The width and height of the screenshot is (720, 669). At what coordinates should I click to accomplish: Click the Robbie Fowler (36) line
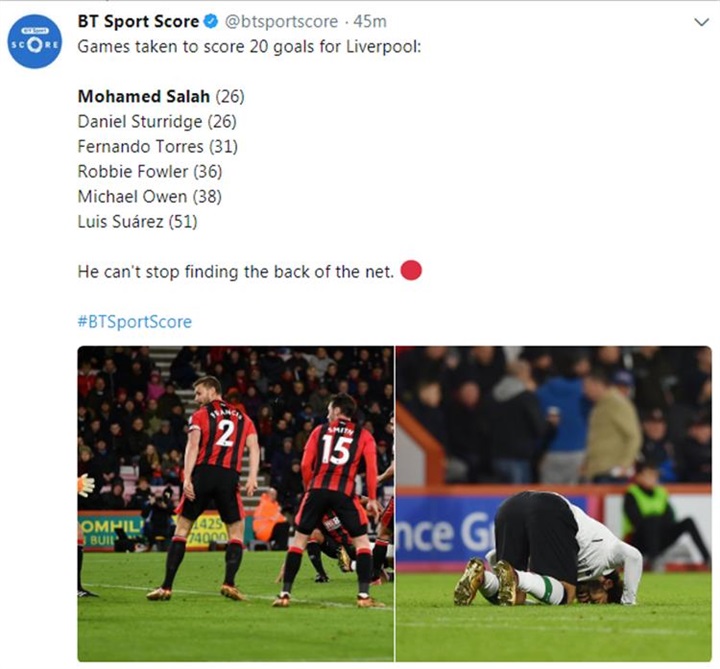click(x=150, y=171)
